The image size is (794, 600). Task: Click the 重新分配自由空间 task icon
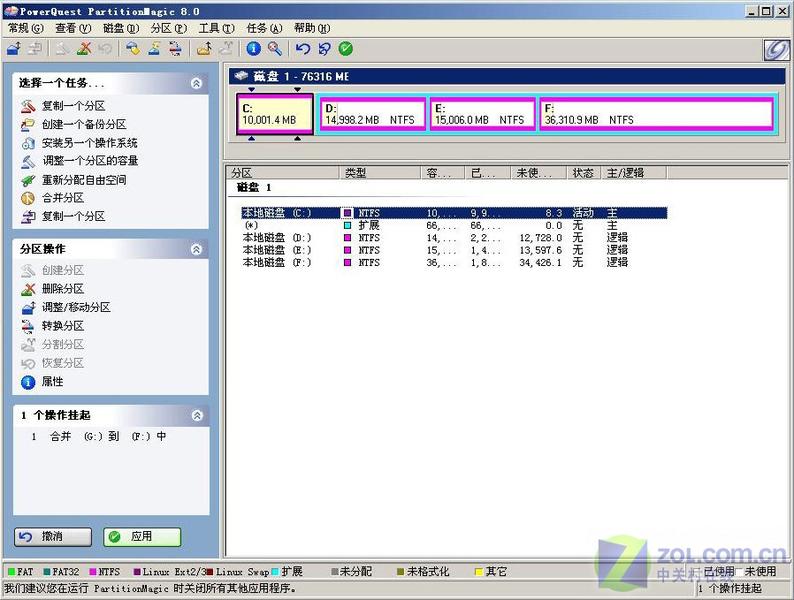click(28, 180)
